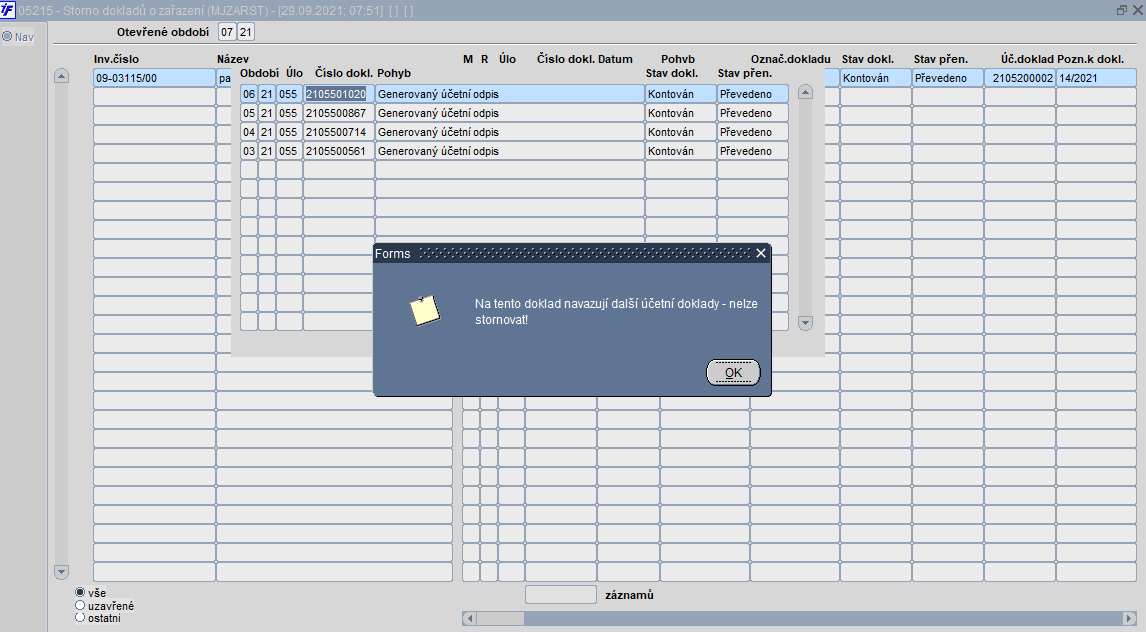Click document number 2105500561 cell
1146x632 pixels.
(338, 151)
